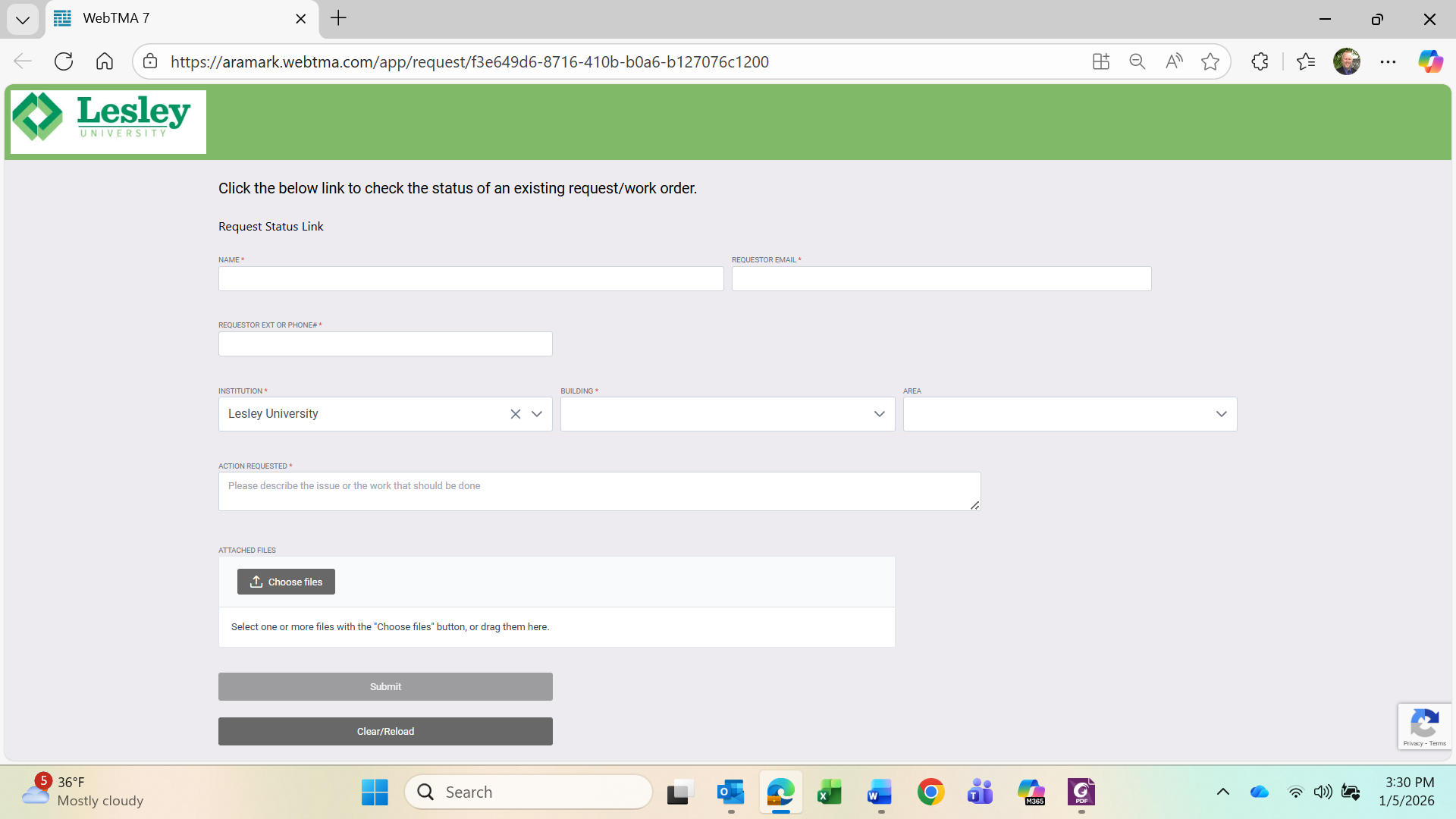Open the browser Settings menu (three dots)
Screen dimensions: 1456x819
1389,61
